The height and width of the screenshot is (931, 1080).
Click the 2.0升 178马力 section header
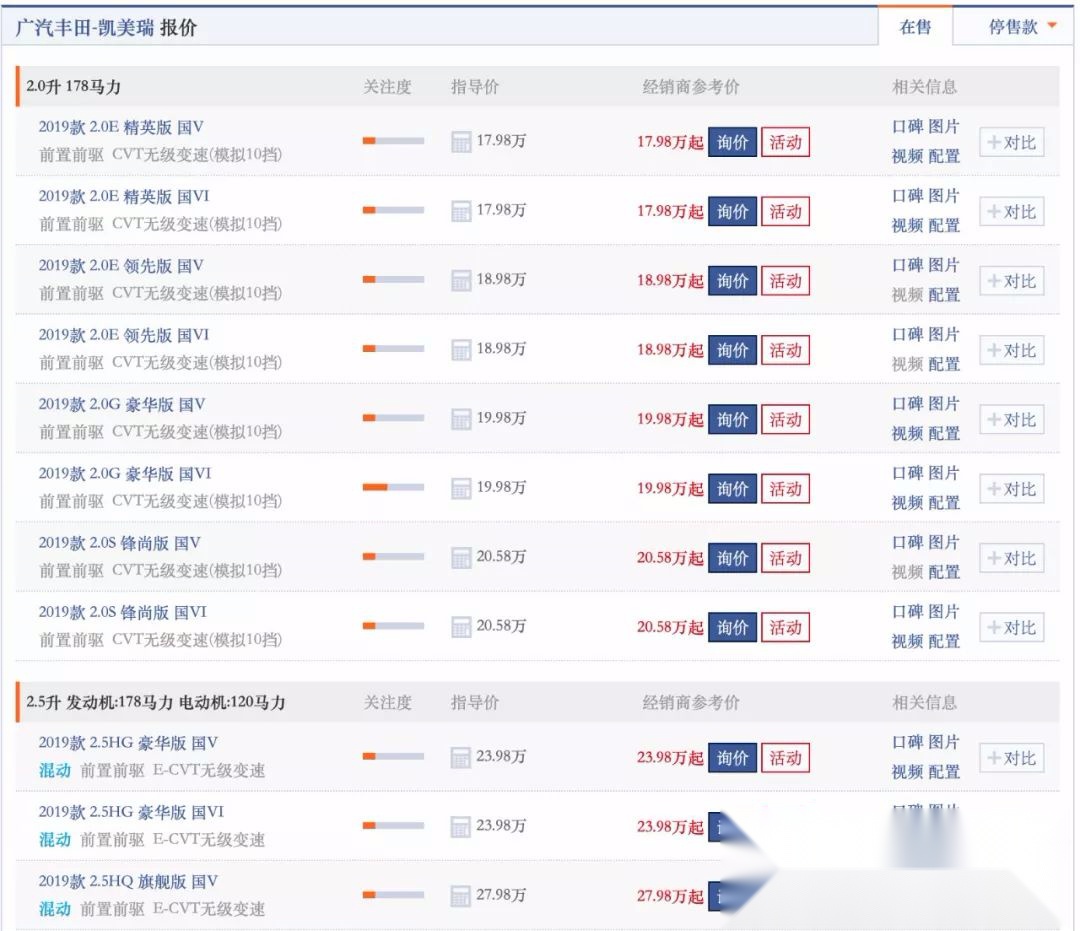pos(74,87)
